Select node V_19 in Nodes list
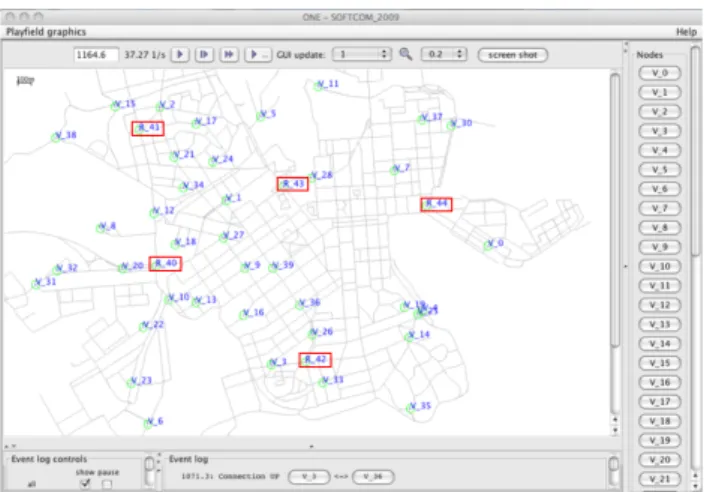The width and height of the screenshot is (704, 492). coord(660,440)
